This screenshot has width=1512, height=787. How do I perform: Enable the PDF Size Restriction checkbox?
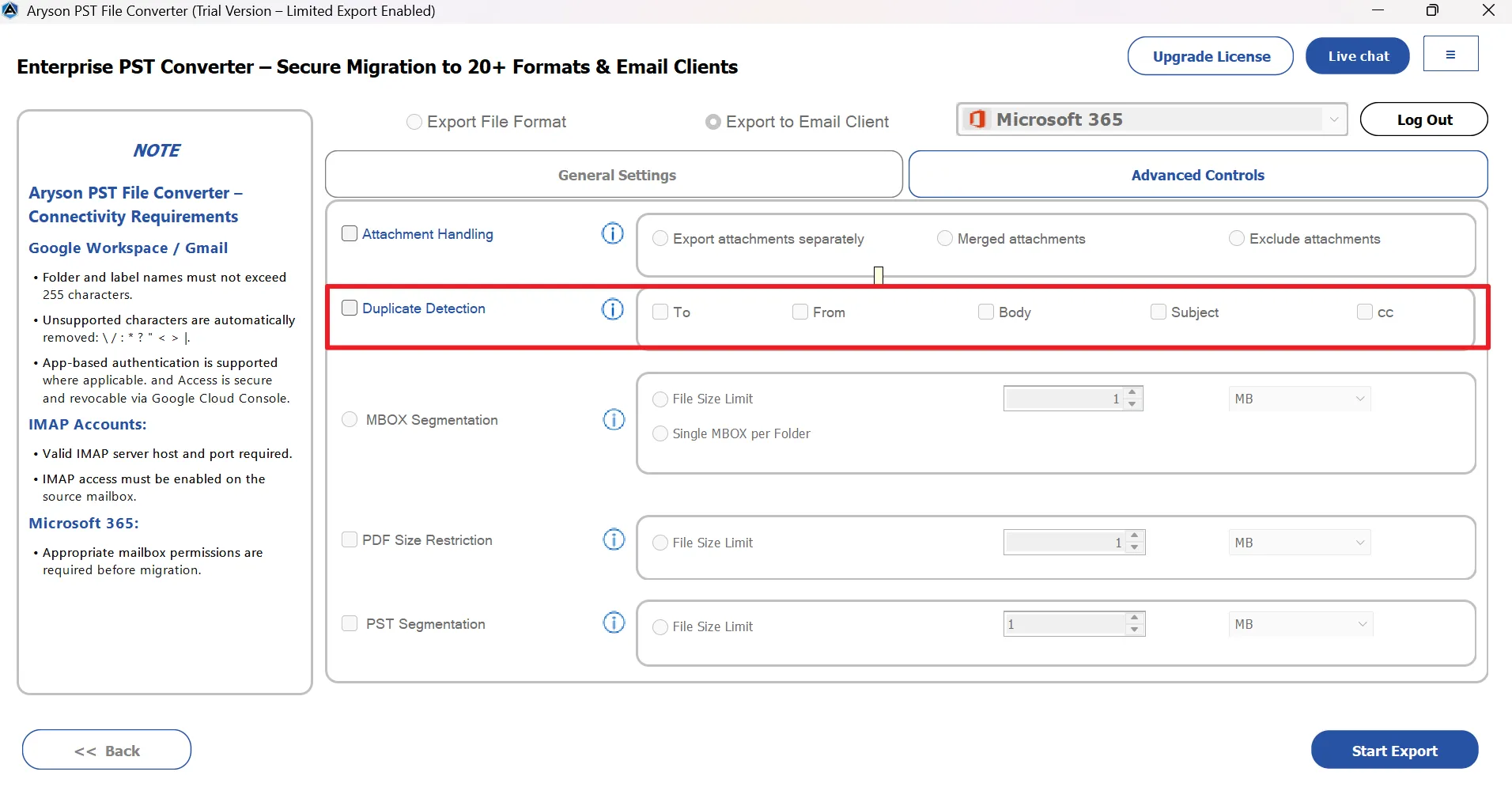click(350, 539)
